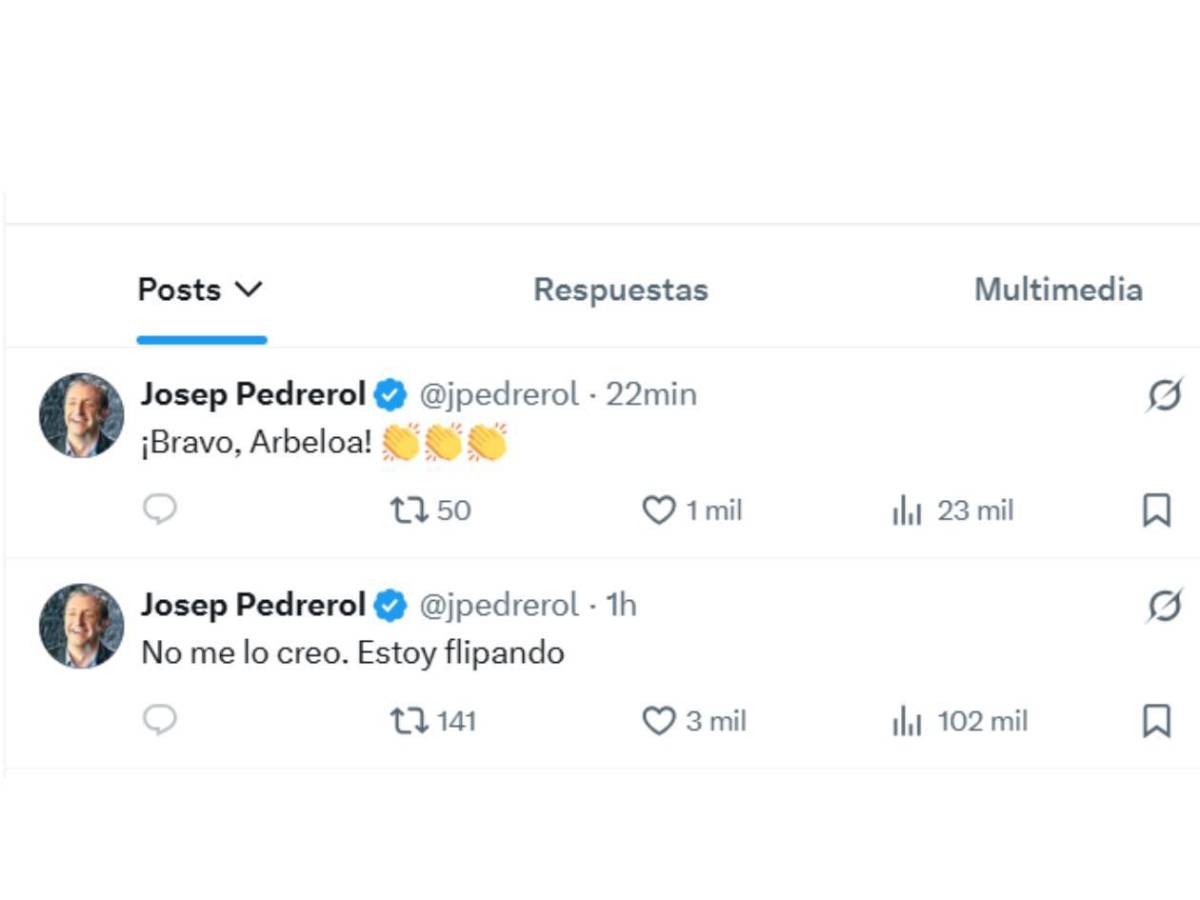Open the Multimedia tab
The image size is (1200, 900).
click(1059, 290)
